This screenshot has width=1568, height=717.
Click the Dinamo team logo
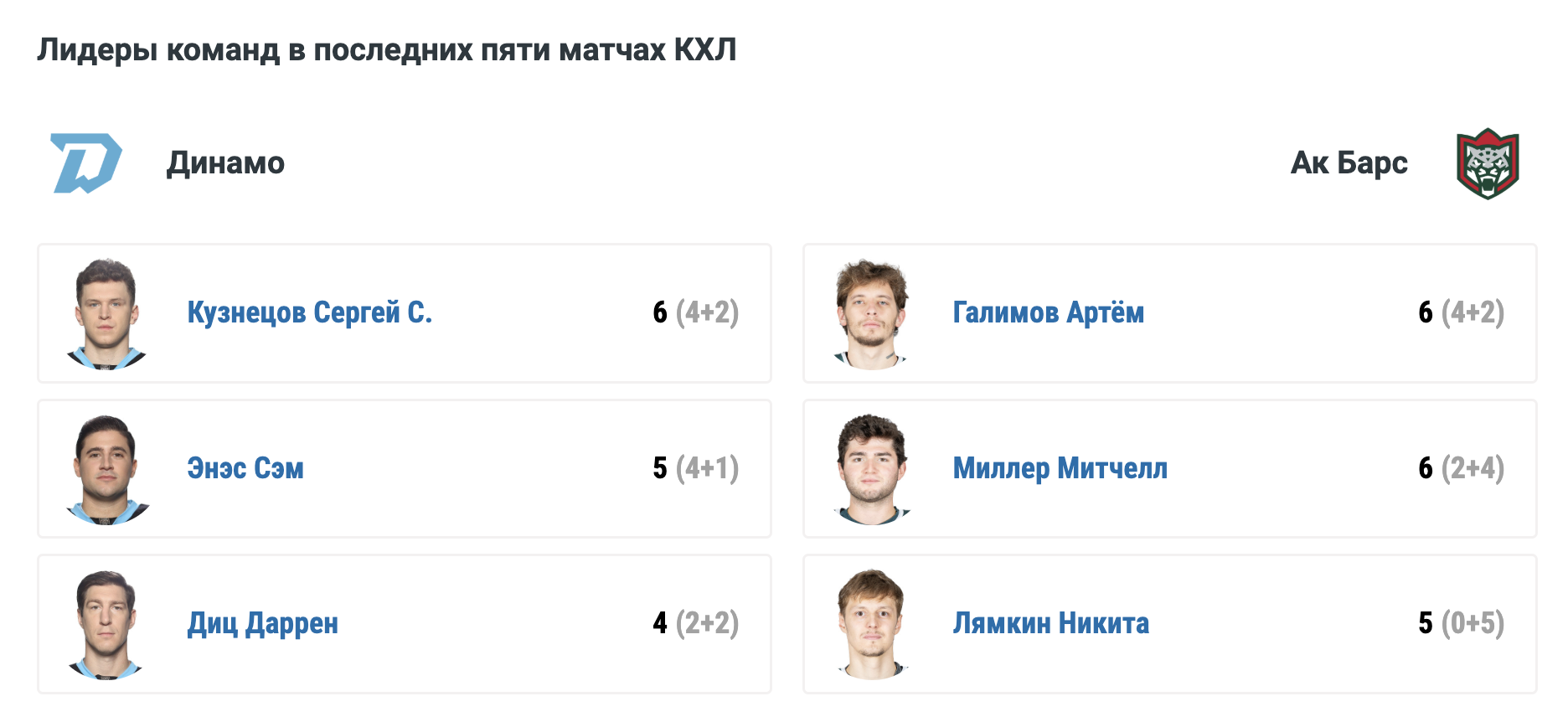tap(86, 163)
